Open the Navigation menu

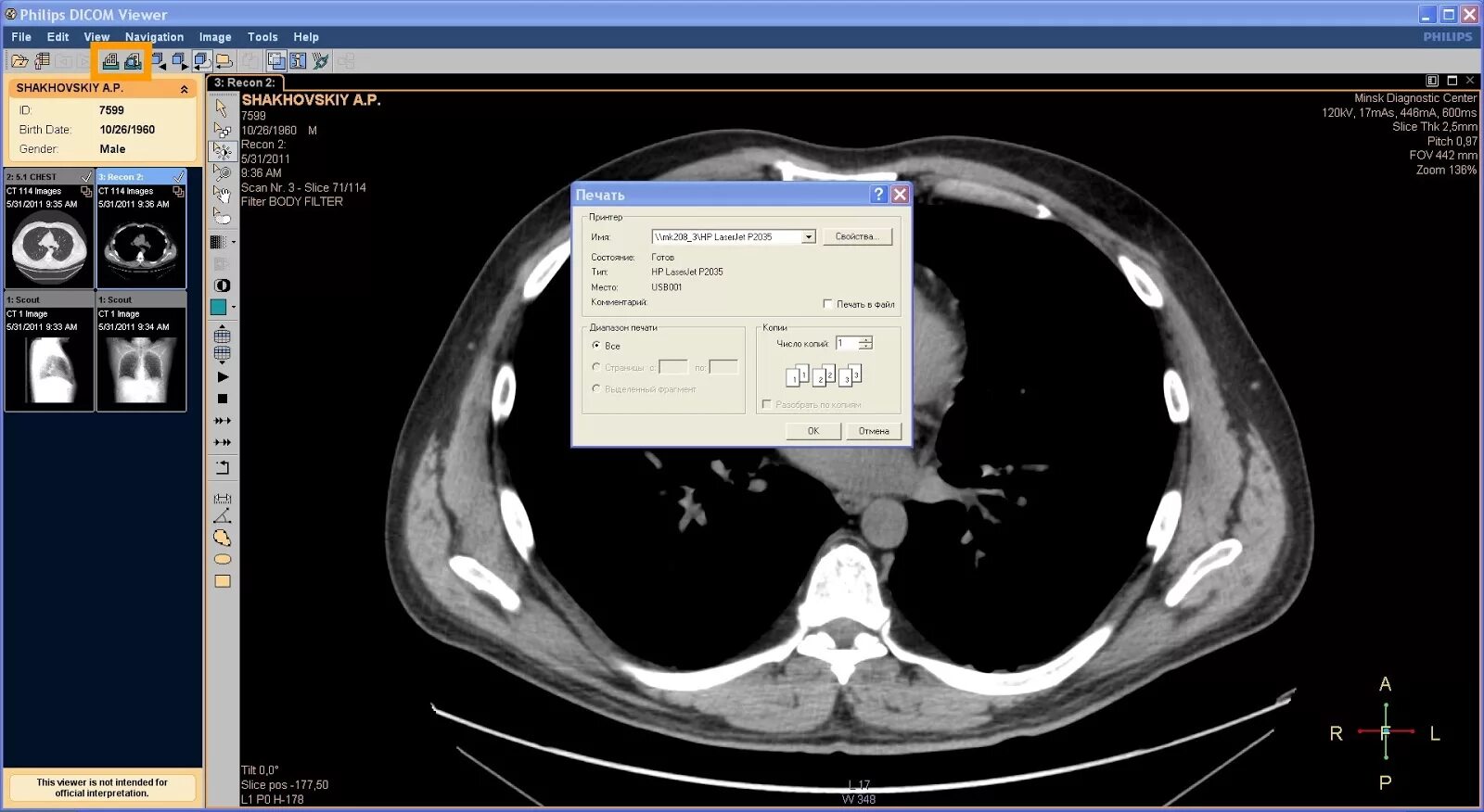pyautogui.click(x=154, y=37)
